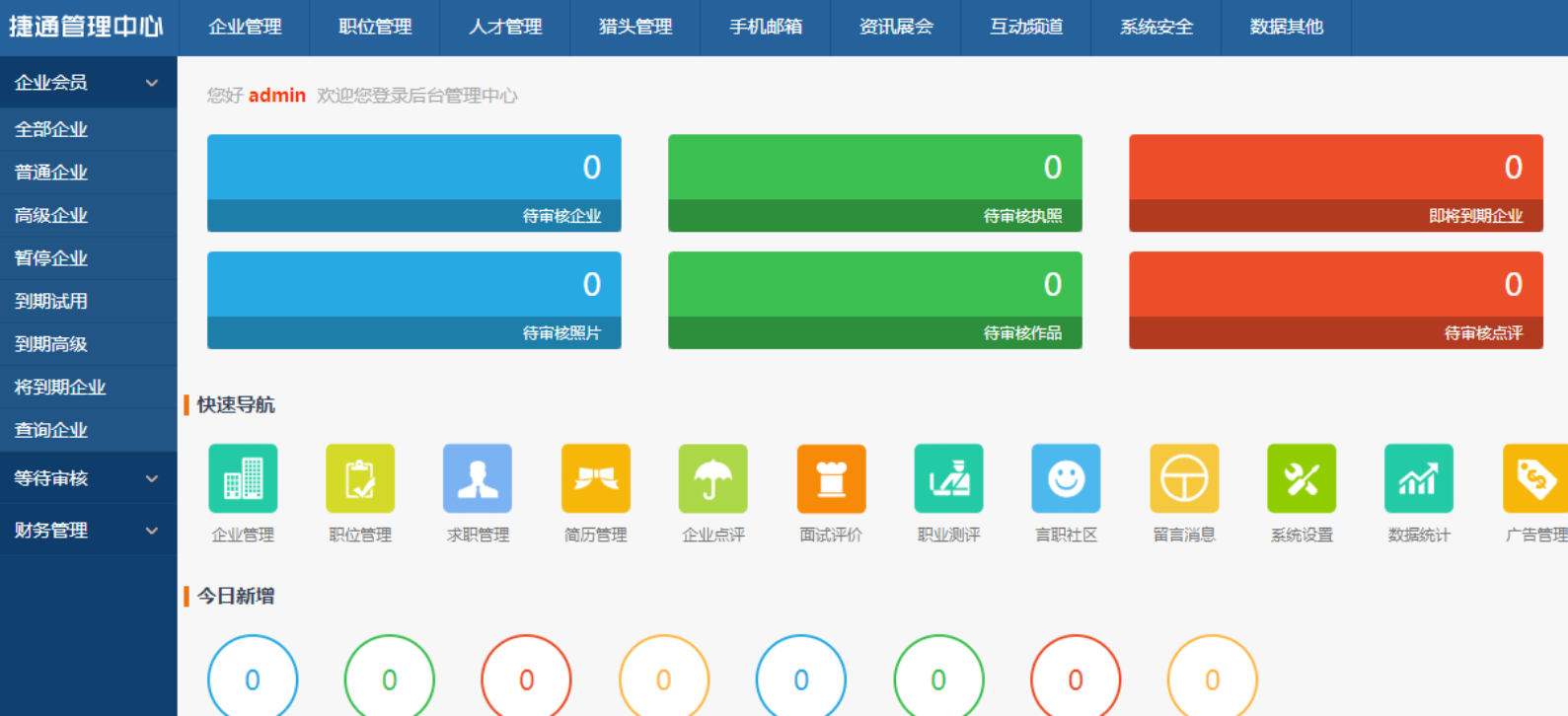Open the 留言消息 orange circle icon
This screenshot has height=716, width=1568.
point(1184,479)
